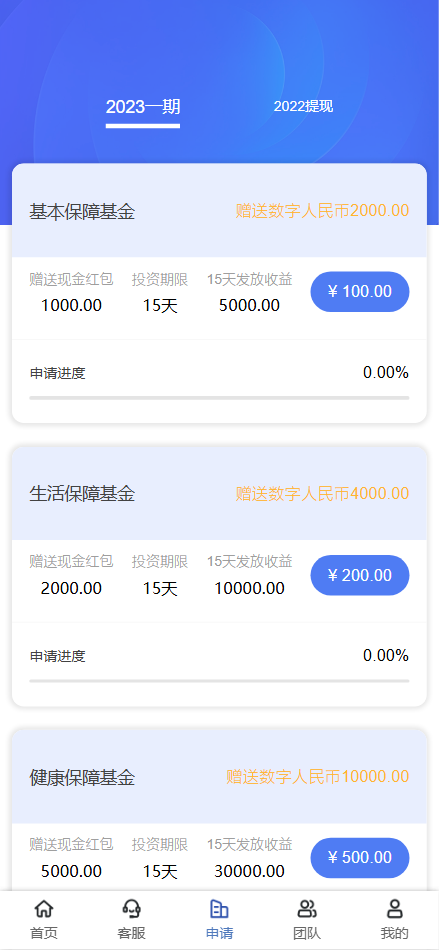
Task: Click the ¥ 100.00 button
Action: click(x=360, y=291)
